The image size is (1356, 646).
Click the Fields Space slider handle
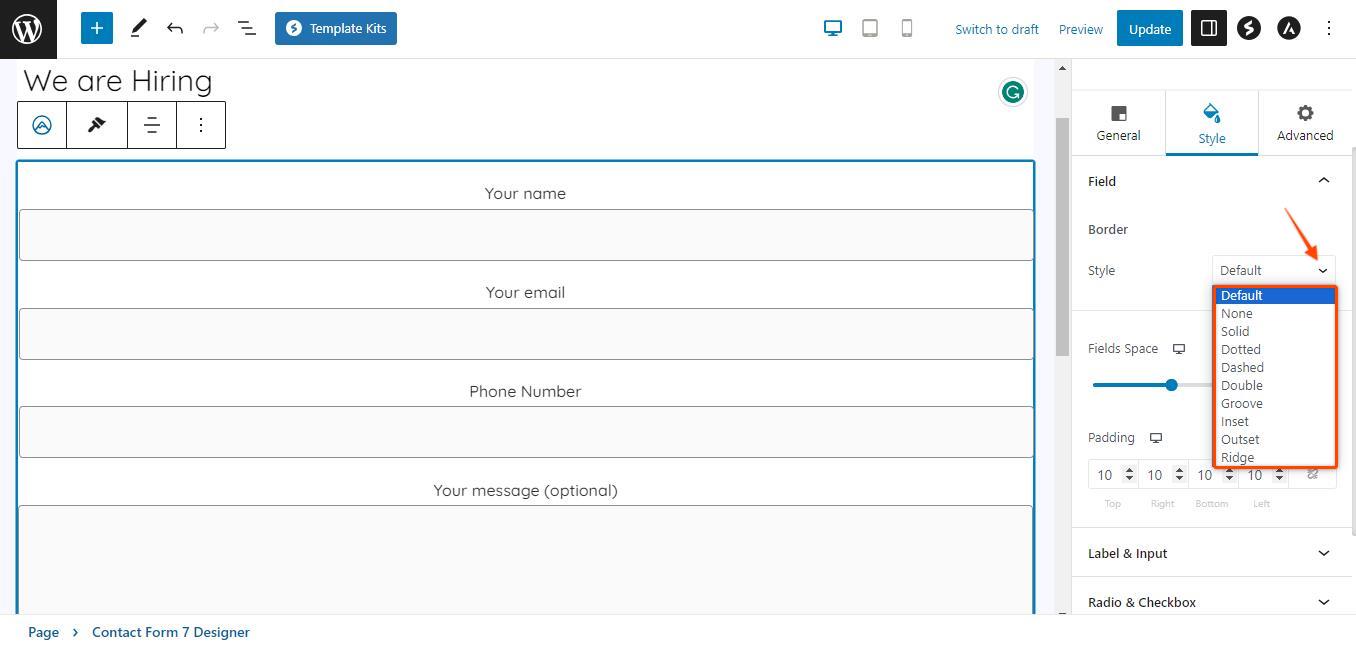[1171, 385]
